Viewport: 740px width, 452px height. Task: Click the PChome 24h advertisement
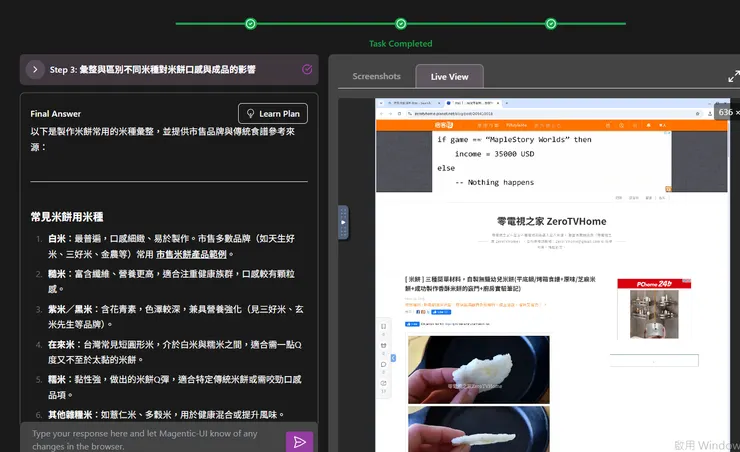pos(654,309)
